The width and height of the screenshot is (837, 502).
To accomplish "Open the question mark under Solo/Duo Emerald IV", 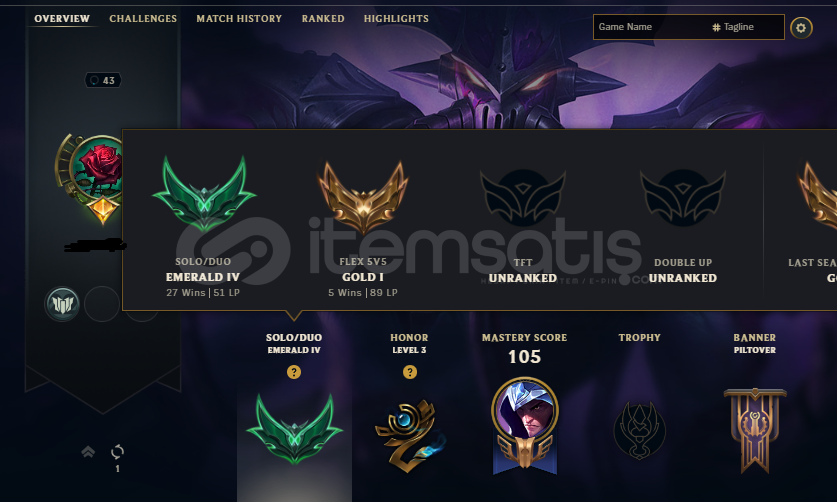I will pos(294,372).
